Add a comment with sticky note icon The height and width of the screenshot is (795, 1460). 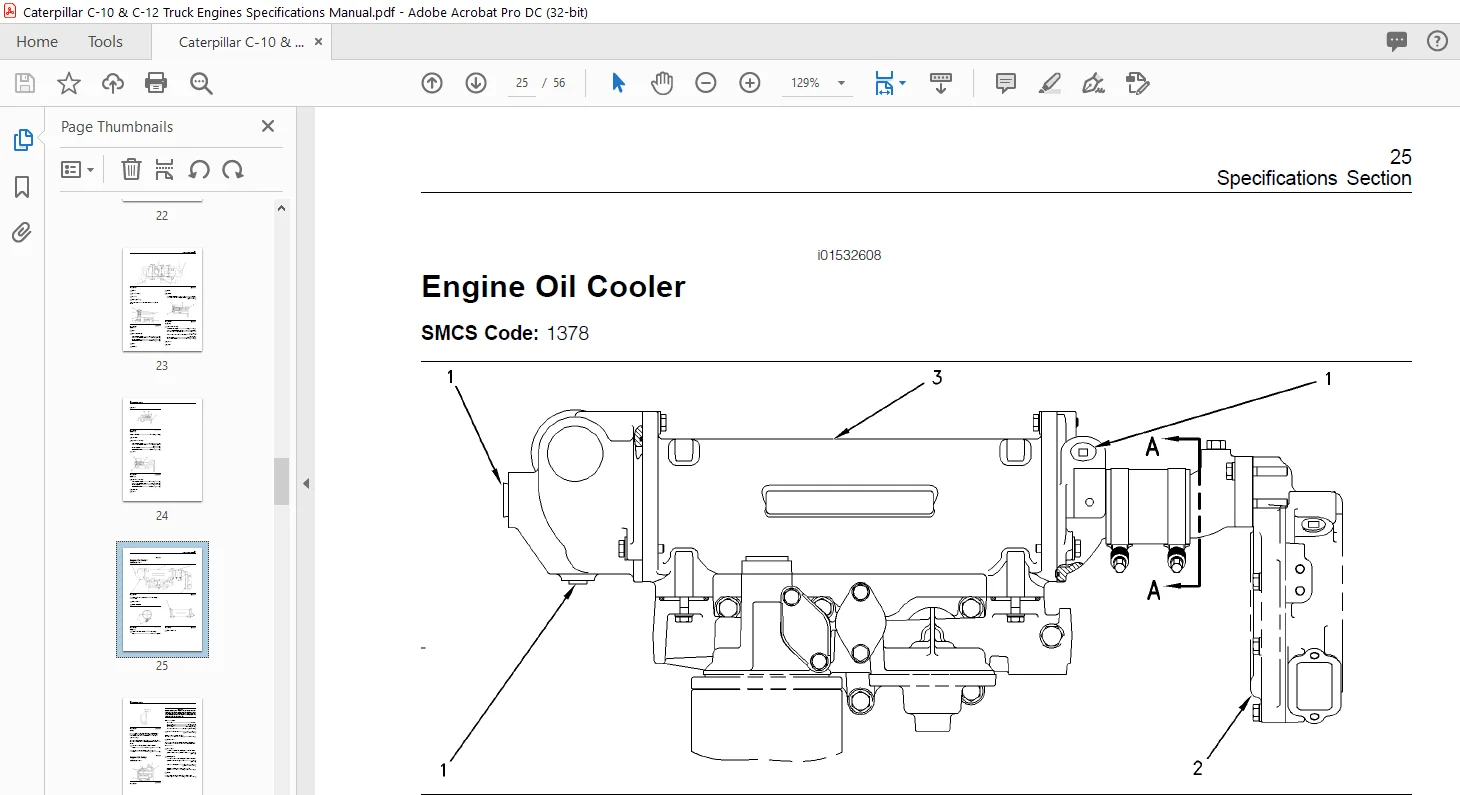tap(1006, 83)
